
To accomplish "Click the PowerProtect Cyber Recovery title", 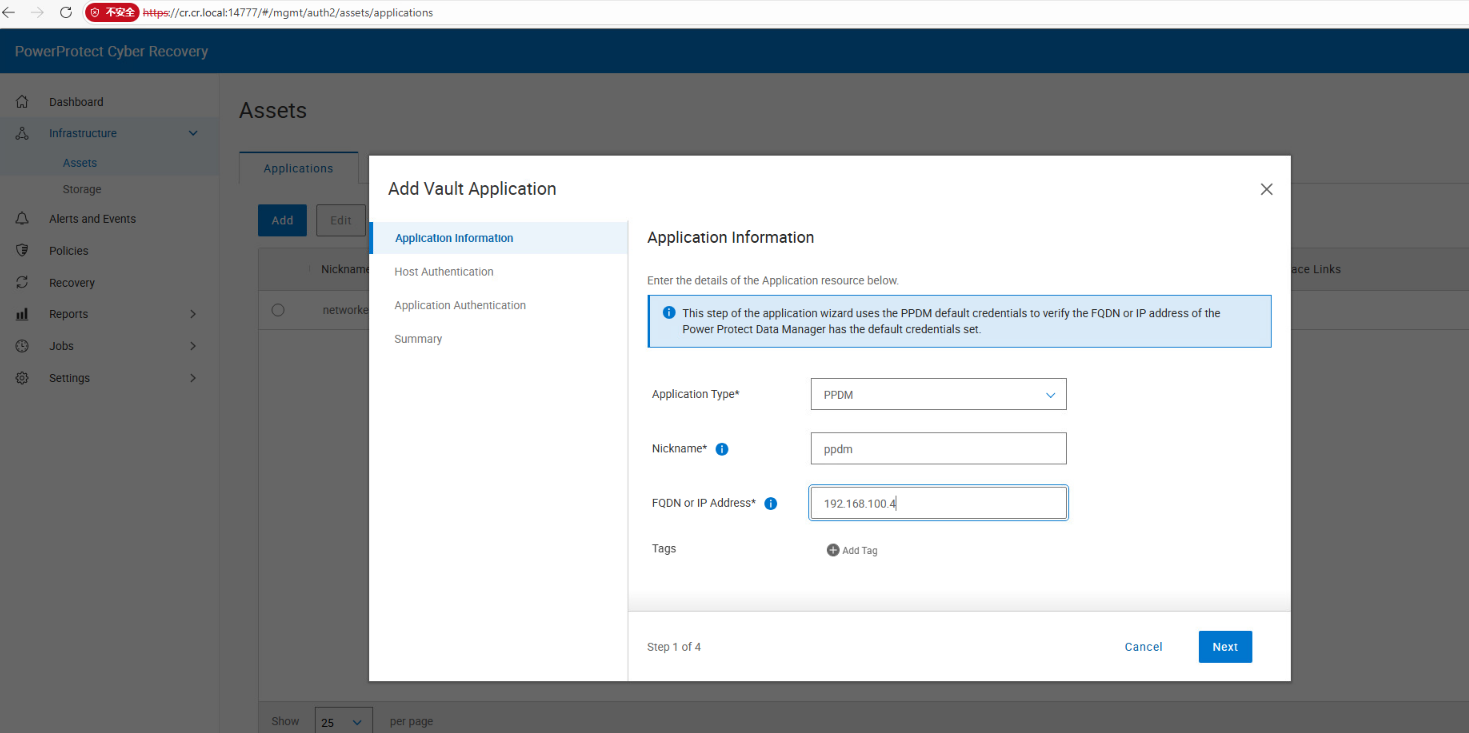I will 111,51.
